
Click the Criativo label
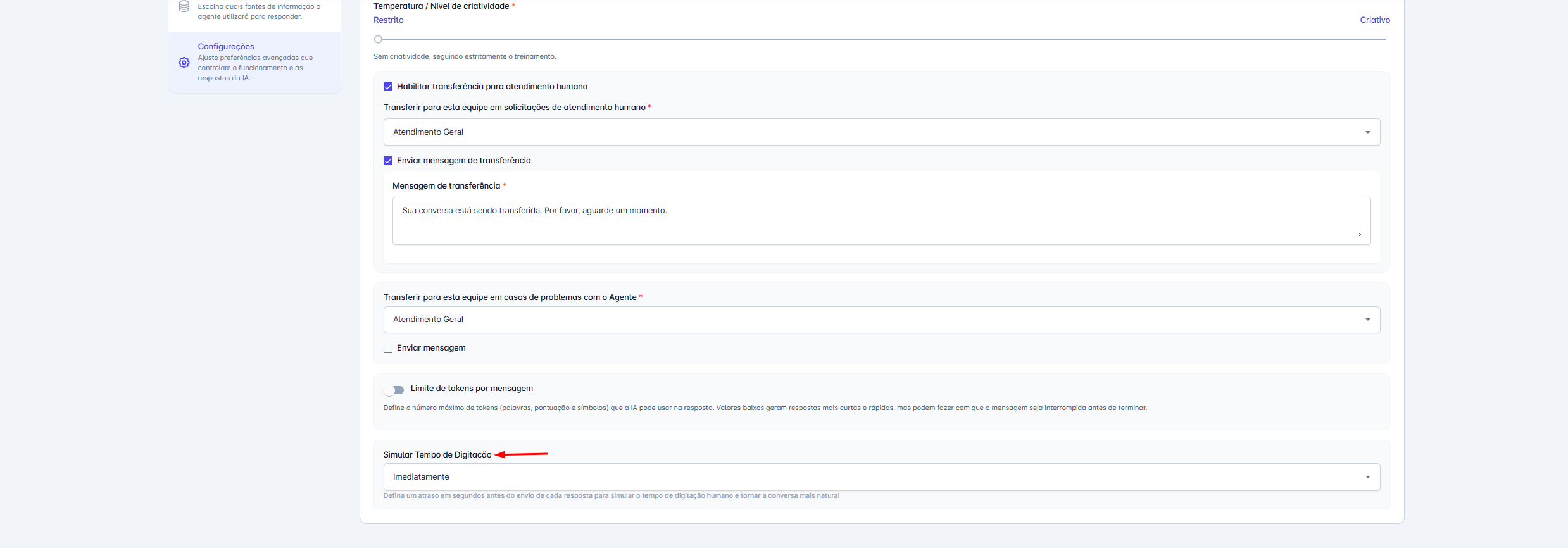[x=1374, y=20]
